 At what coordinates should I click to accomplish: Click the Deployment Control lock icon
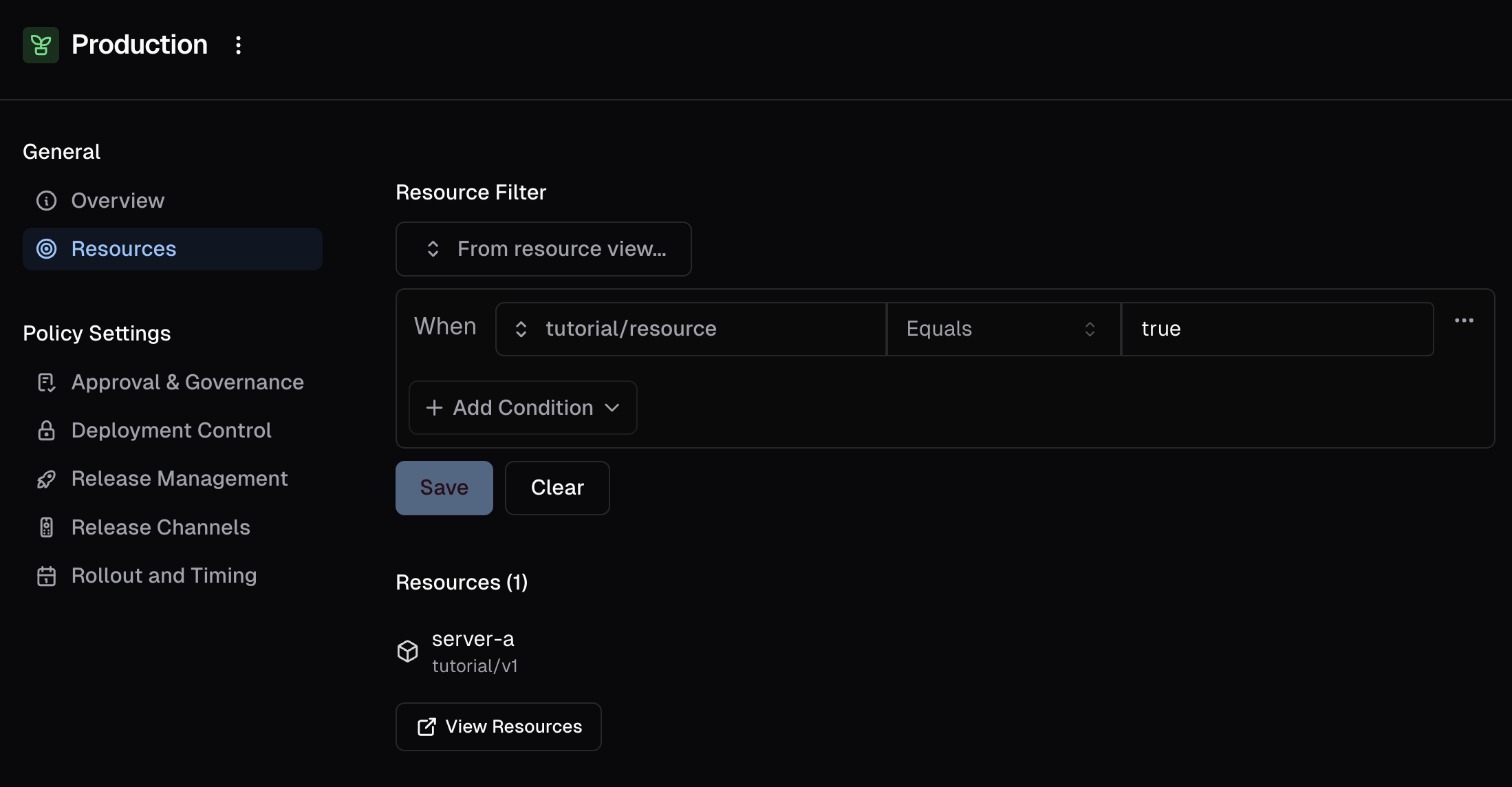point(46,431)
